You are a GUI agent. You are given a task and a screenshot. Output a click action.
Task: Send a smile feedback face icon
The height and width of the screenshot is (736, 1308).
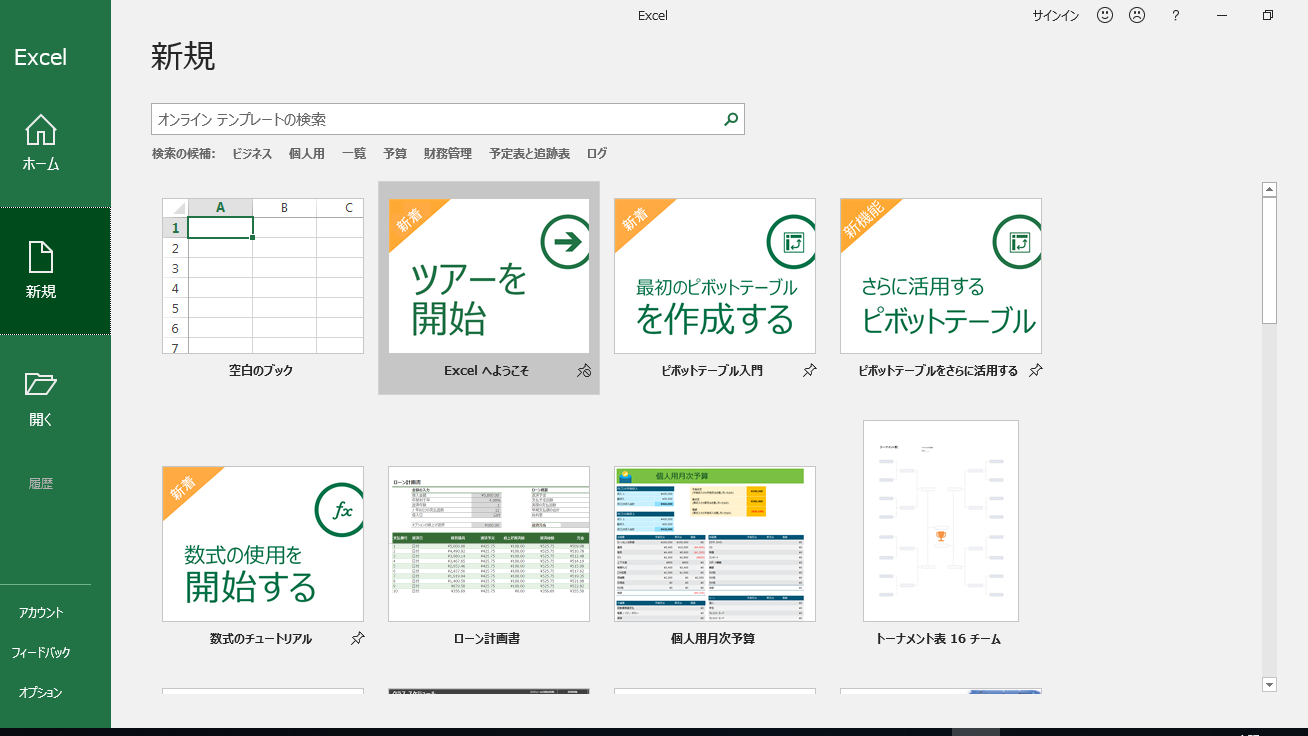click(x=1105, y=15)
